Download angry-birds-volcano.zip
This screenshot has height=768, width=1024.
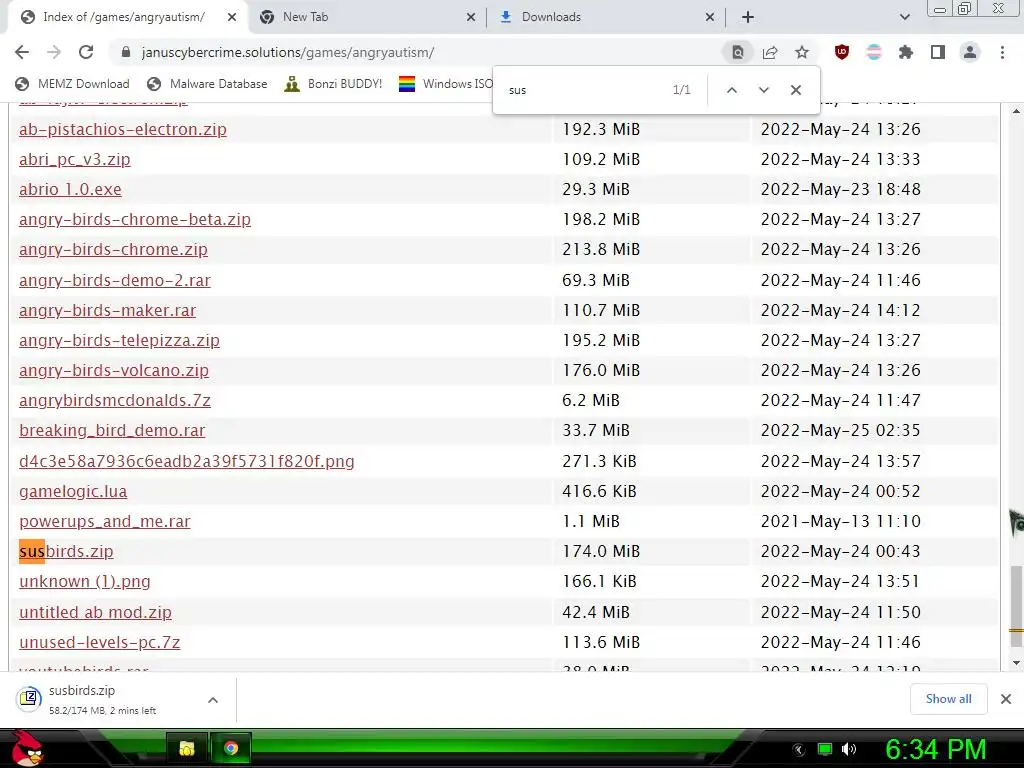pos(114,370)
